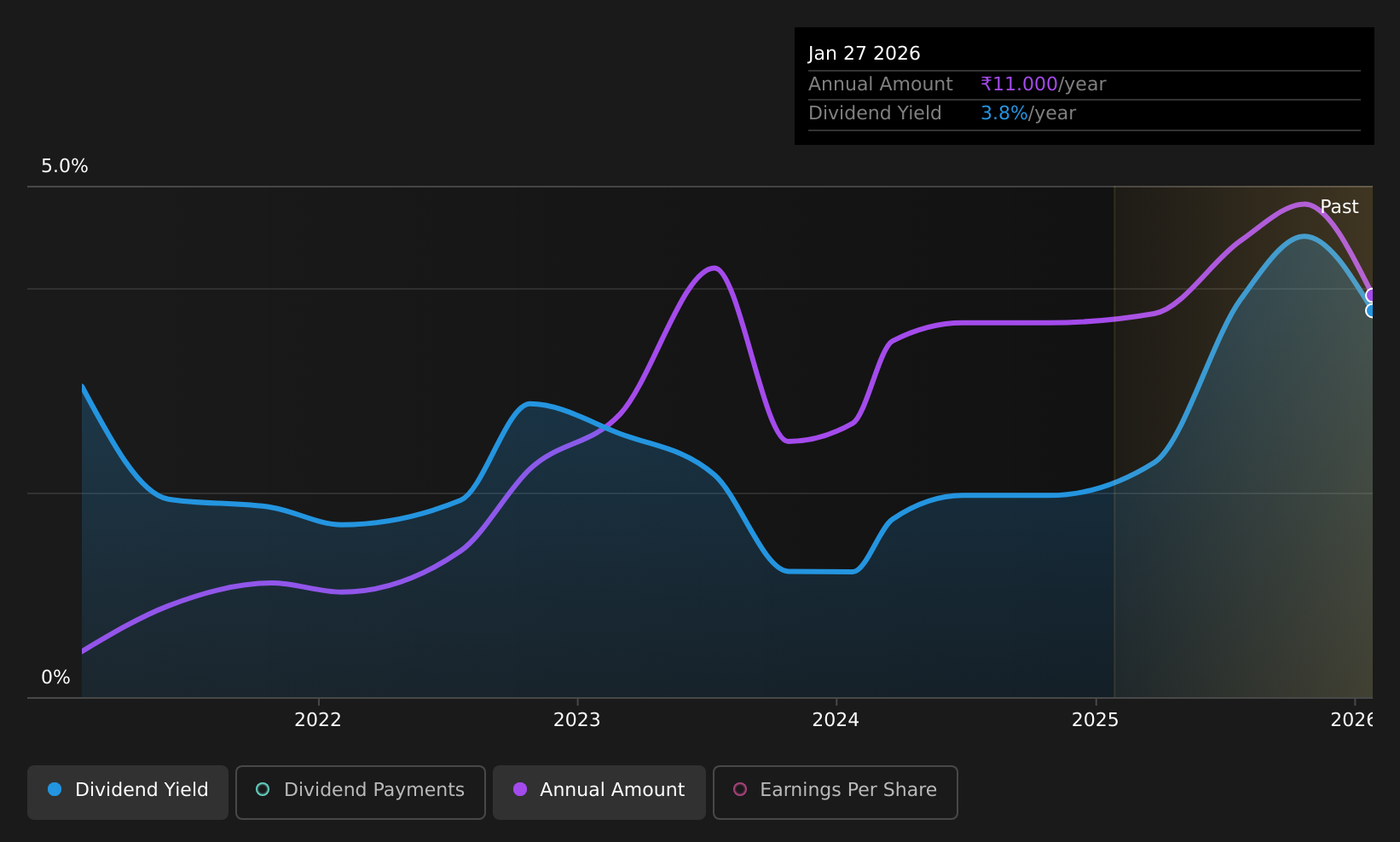Image resolution: width=1400 pixels, height=842 pixels.
Task: Click the ₹11.000 Annual Amount tooltip value
Action: pyautogui.click(x=1019, y=84)
